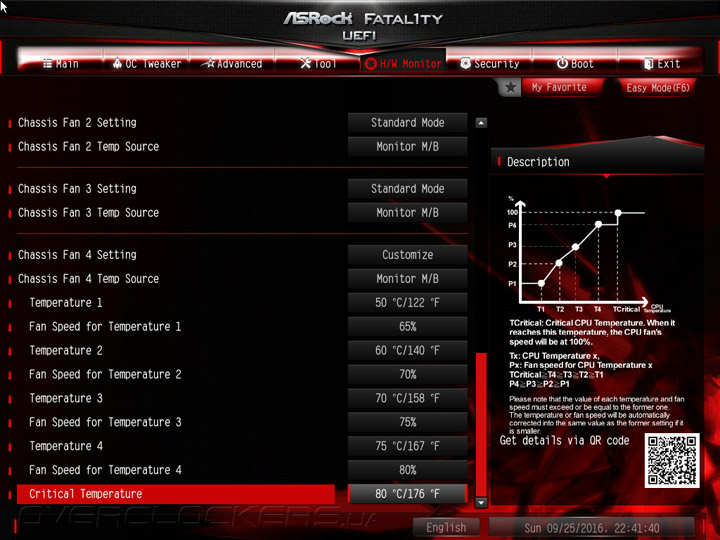This screenshot has width=720, height=540.
Task: Select Fan Speed for Temperature 1 label
Action: coord(105,326)
